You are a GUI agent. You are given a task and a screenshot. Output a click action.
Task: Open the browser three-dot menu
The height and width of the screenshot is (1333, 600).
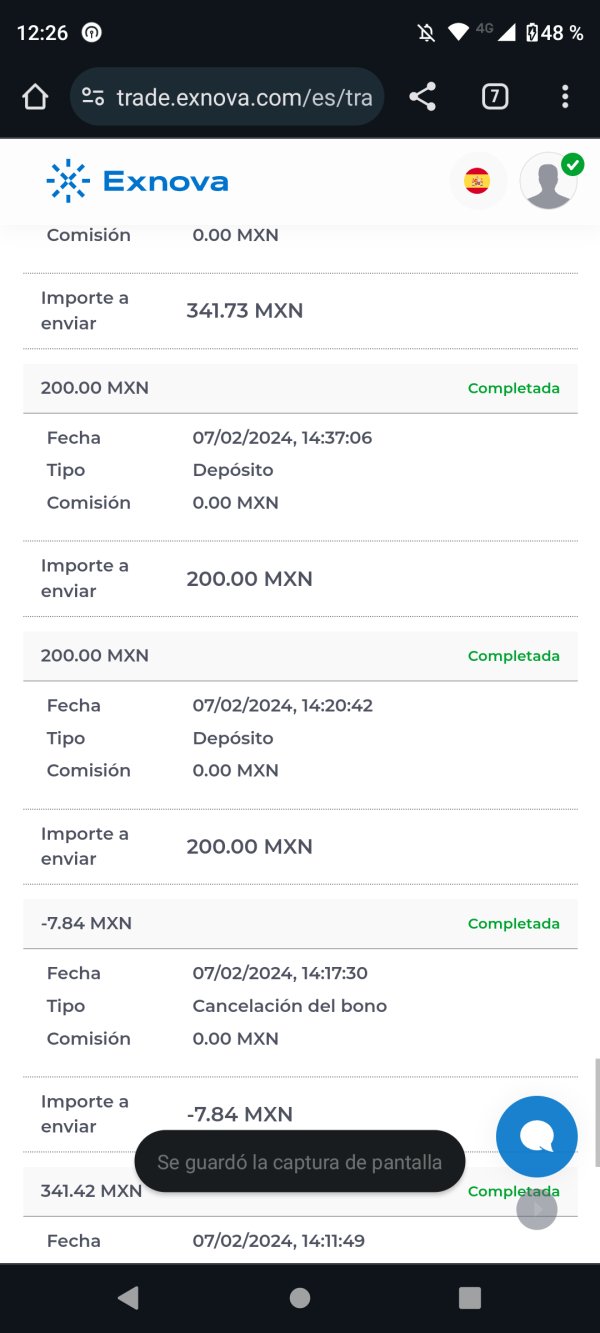click(x=565, y=97)
